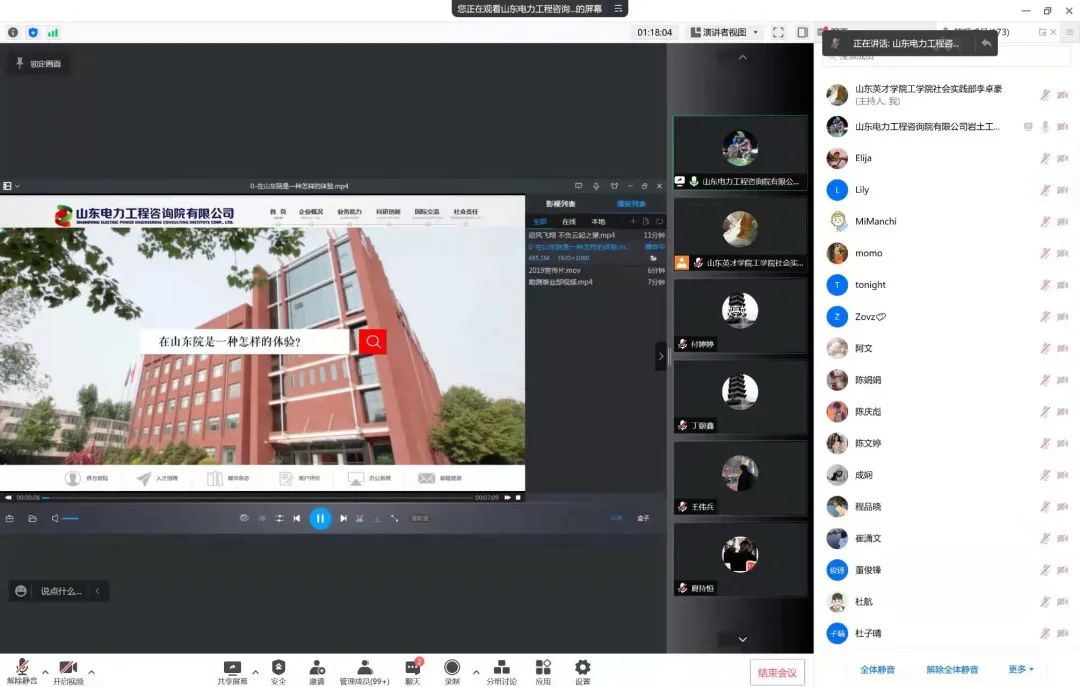Collapse the 说点什么 chat bubble arrow
1080x687 pixels.
[x=98, y=591]
